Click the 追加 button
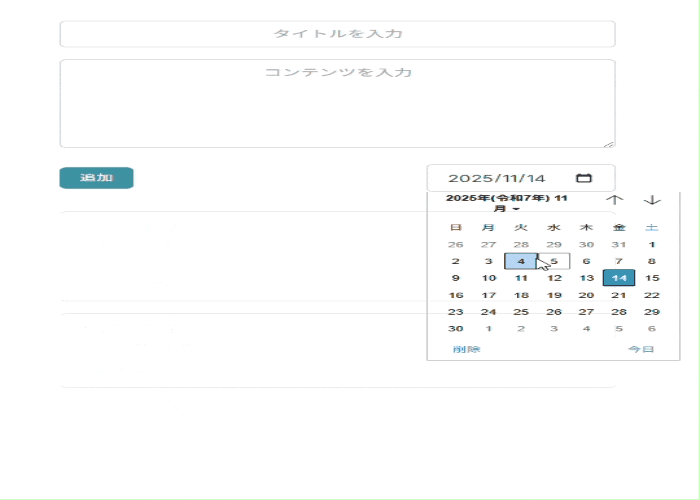 click(96, 178)
